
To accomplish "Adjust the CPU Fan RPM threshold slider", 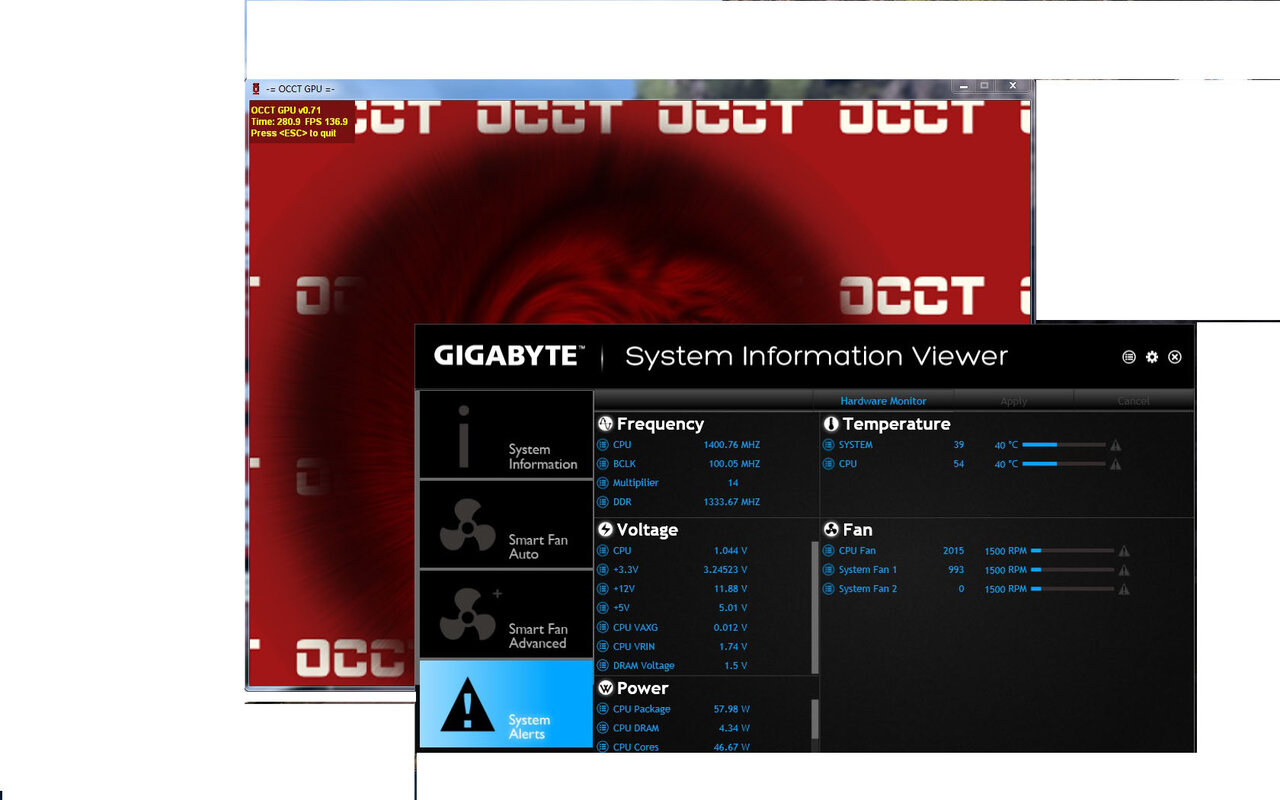I will [1072, 551].
